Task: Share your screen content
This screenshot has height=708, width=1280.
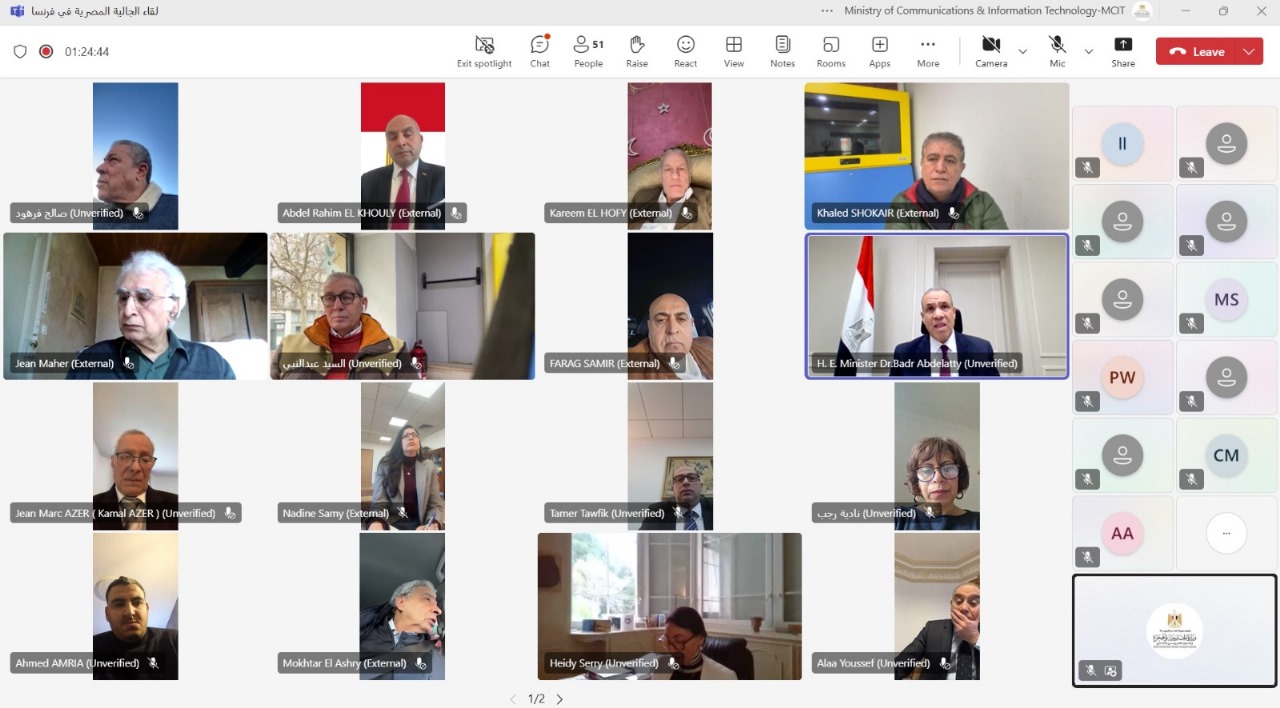Action: [x=1123, y=51]
